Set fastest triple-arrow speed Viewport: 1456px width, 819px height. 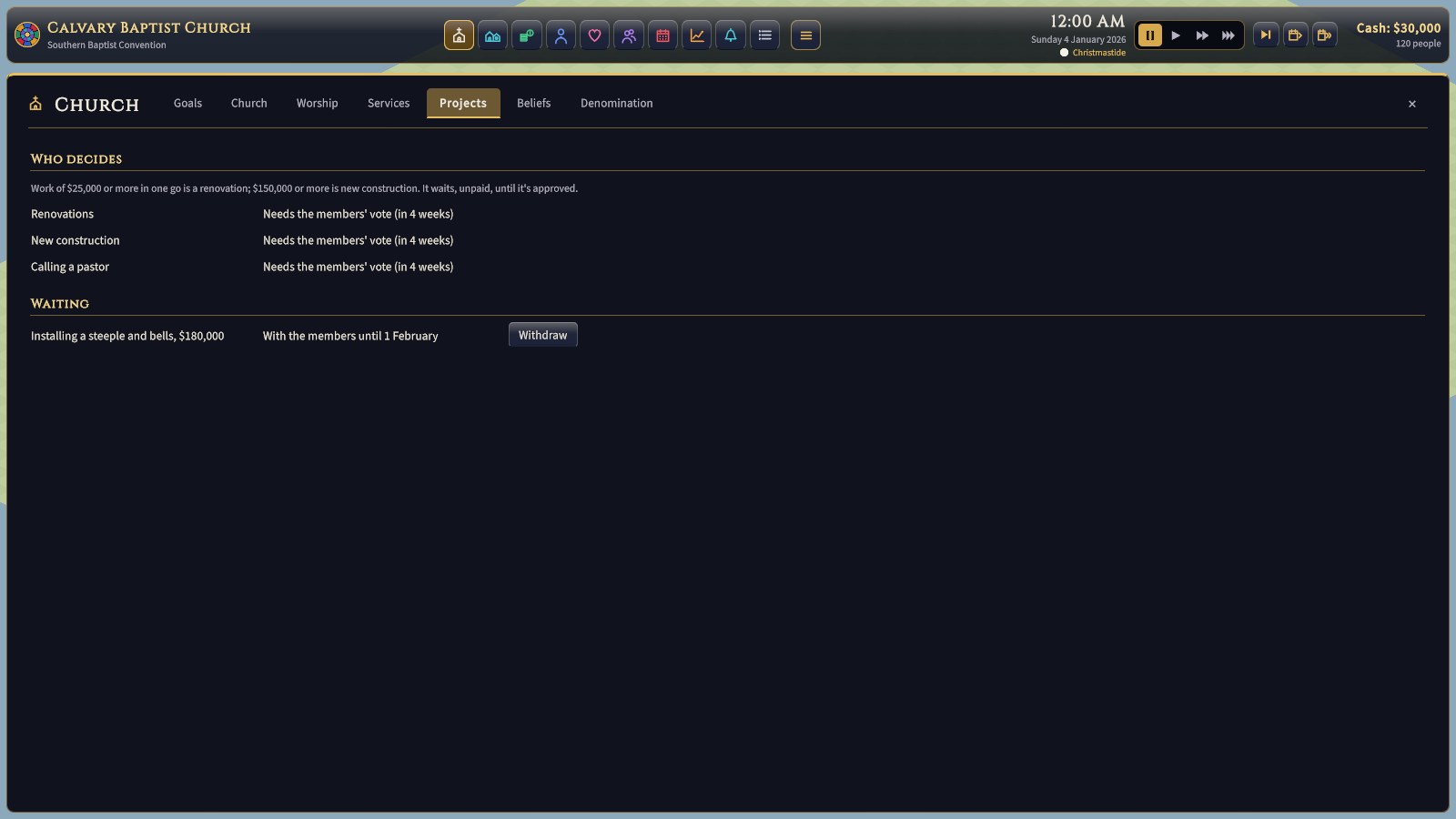point(1228,35)
